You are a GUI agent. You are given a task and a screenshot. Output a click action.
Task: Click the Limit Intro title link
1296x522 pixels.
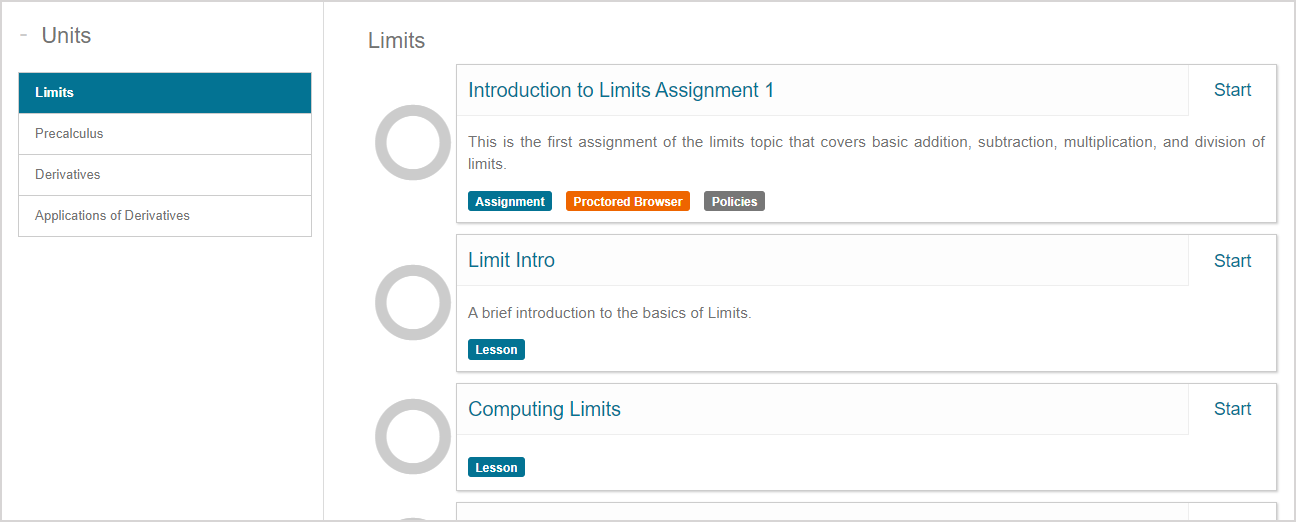pos(511,261)
